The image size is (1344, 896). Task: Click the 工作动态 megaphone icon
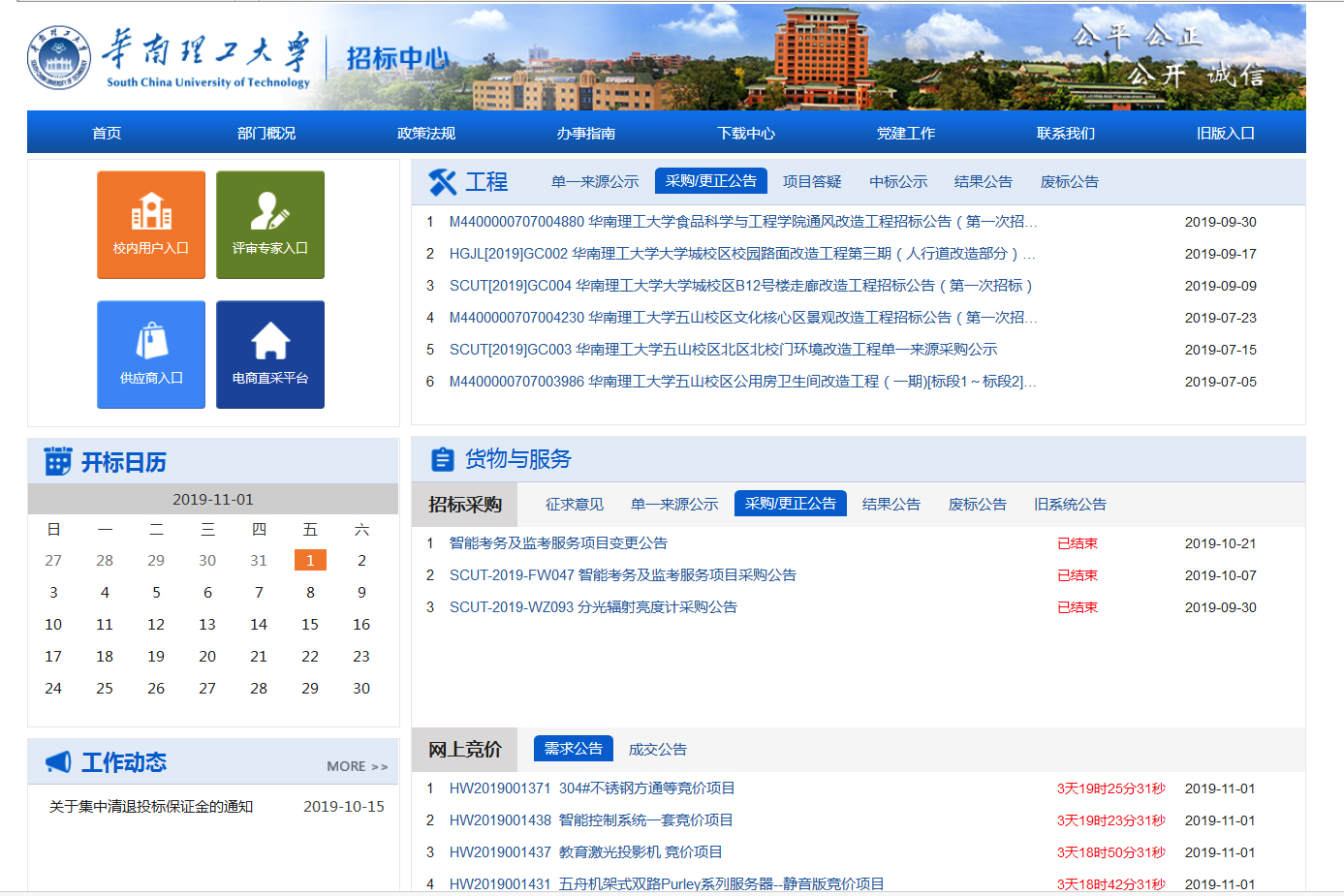click(58, 762)
